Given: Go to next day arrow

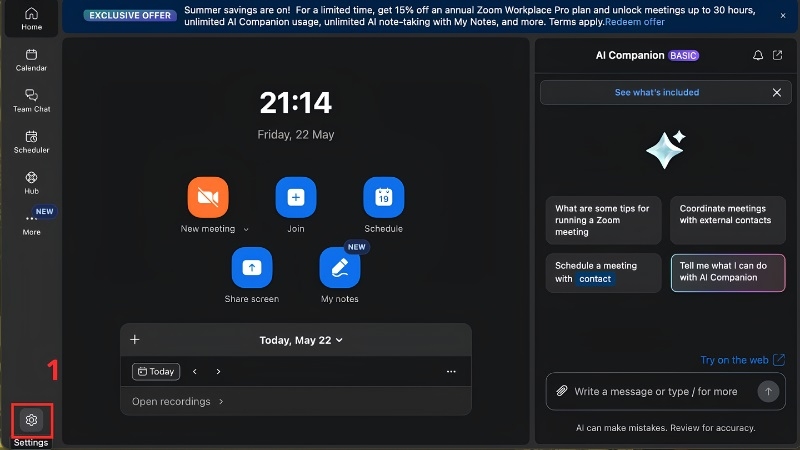Looking at the screenshot, I should pyautogui.click(x=218, y=371).
